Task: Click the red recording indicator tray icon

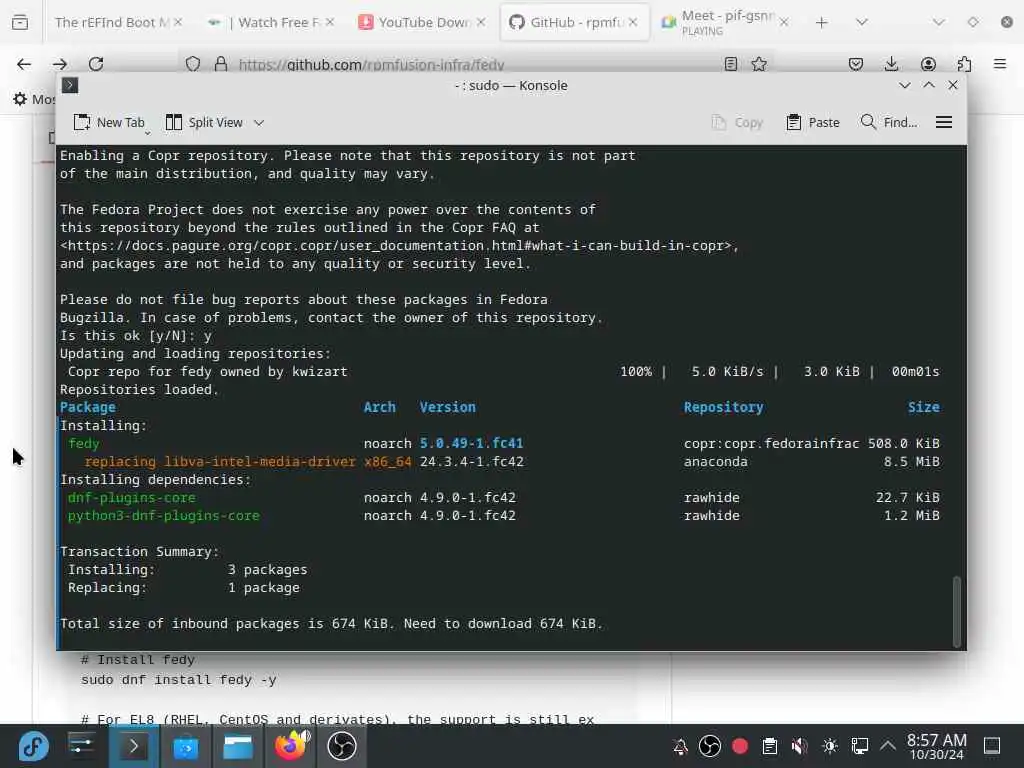Action: tap(740, 746)
